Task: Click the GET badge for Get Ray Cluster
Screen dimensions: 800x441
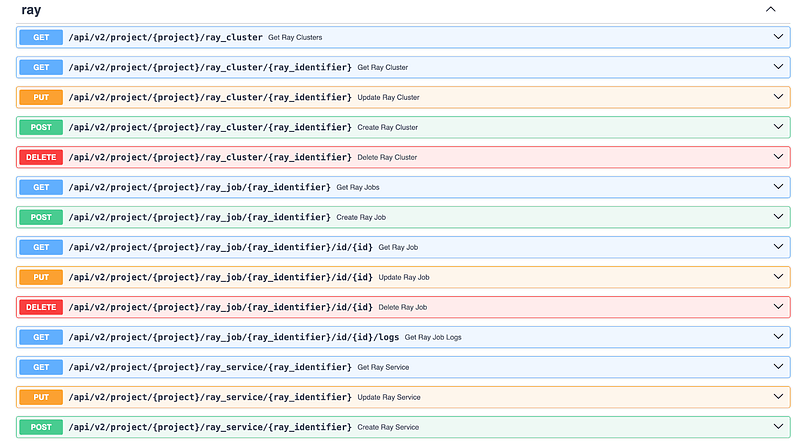Action: [41, 67]
